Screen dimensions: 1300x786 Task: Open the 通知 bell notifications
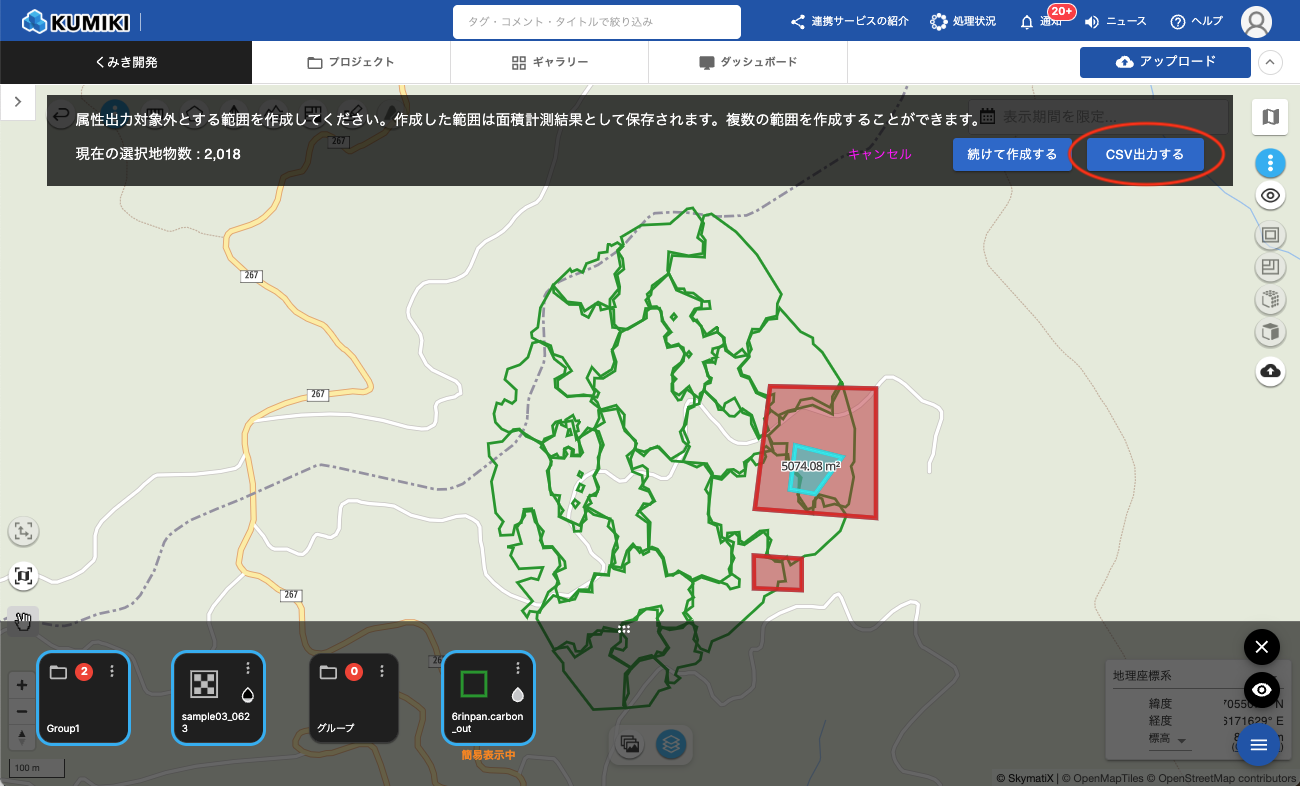(1027, 22)
